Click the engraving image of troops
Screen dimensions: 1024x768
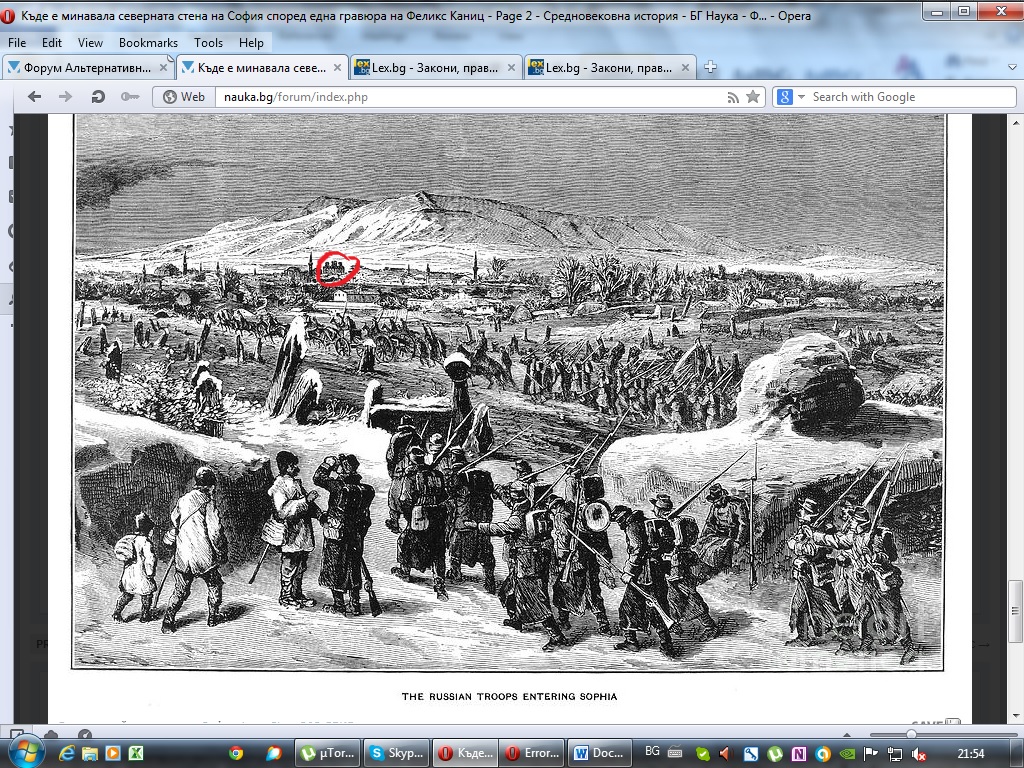point(508,392)
